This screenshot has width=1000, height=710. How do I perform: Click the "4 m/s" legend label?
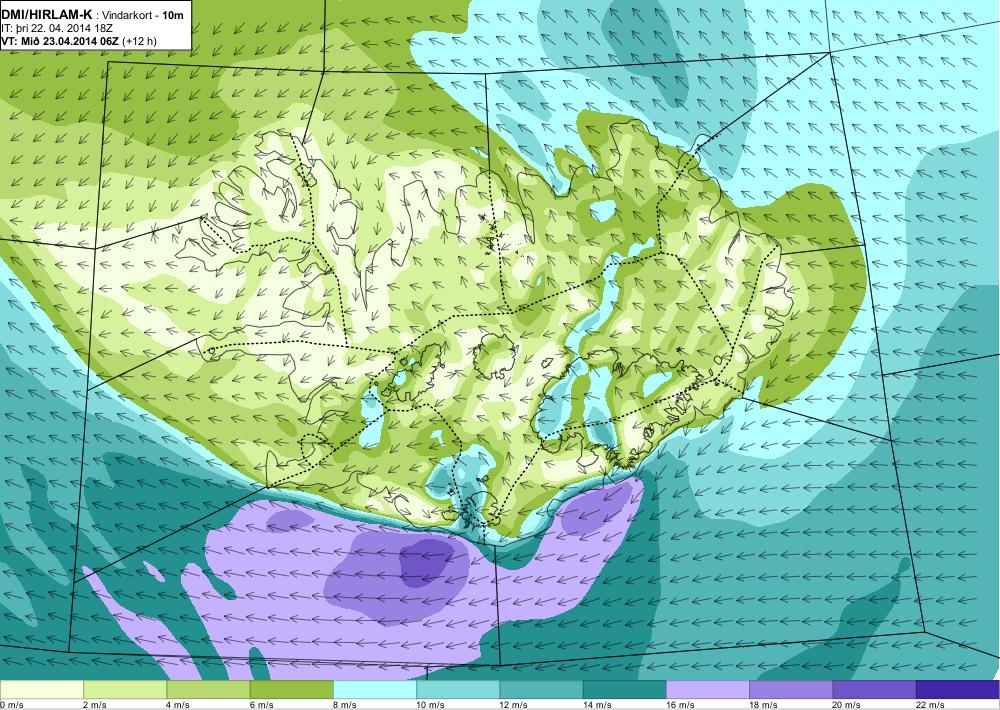(x=179, y=705)
